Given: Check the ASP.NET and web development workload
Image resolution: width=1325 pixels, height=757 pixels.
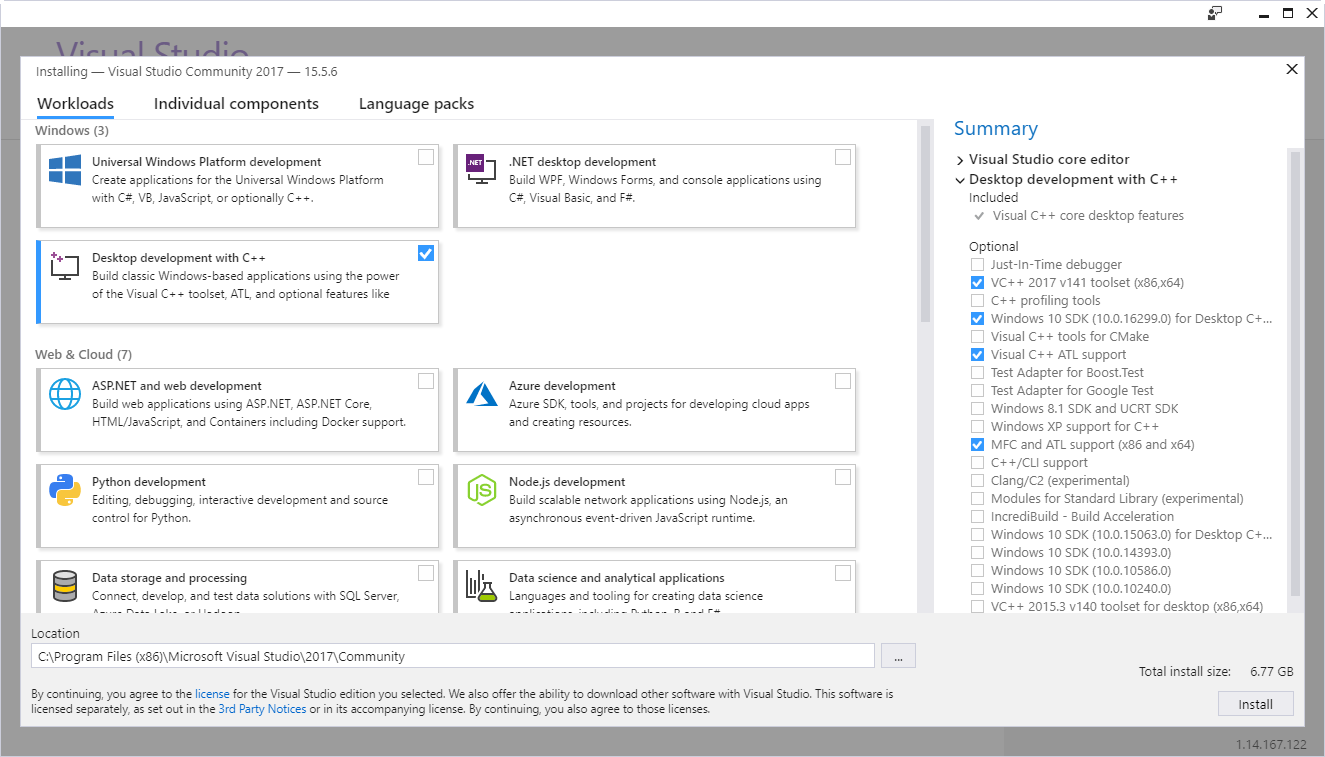Looking at the screenshot, I should [426, 381].
